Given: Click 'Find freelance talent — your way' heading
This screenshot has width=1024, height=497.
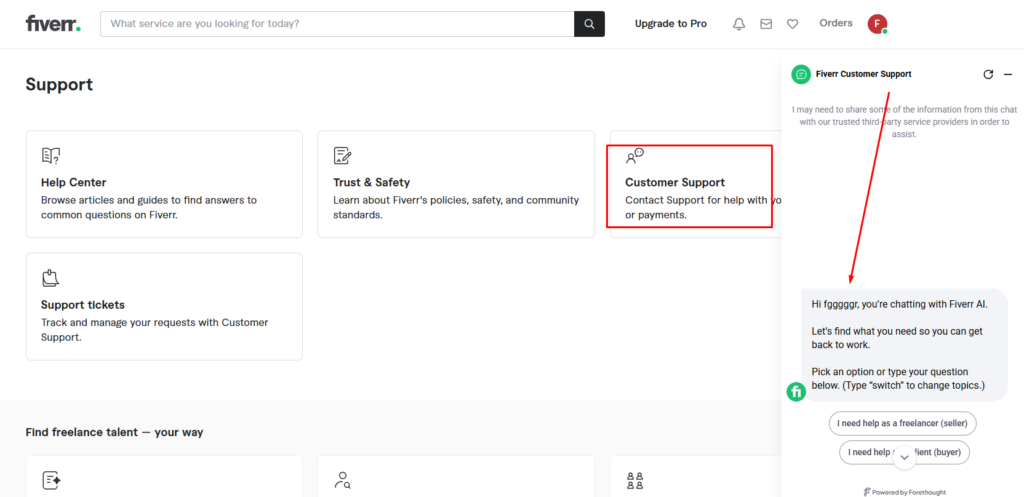Looking at the screenshot, I should (x=114, y=432).
